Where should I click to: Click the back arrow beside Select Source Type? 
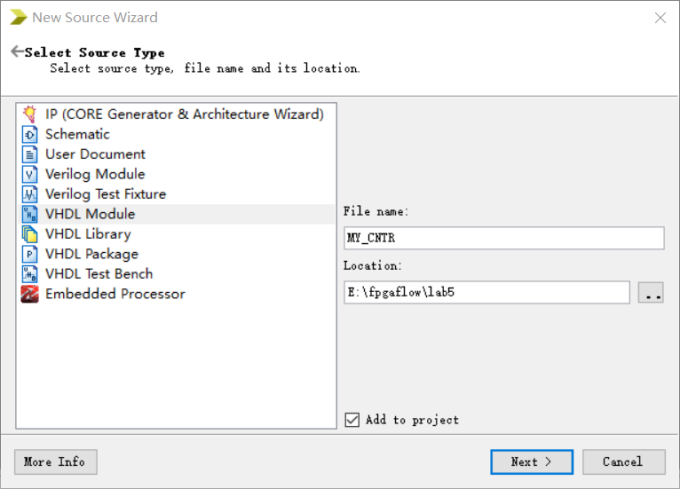click(17, 52)
